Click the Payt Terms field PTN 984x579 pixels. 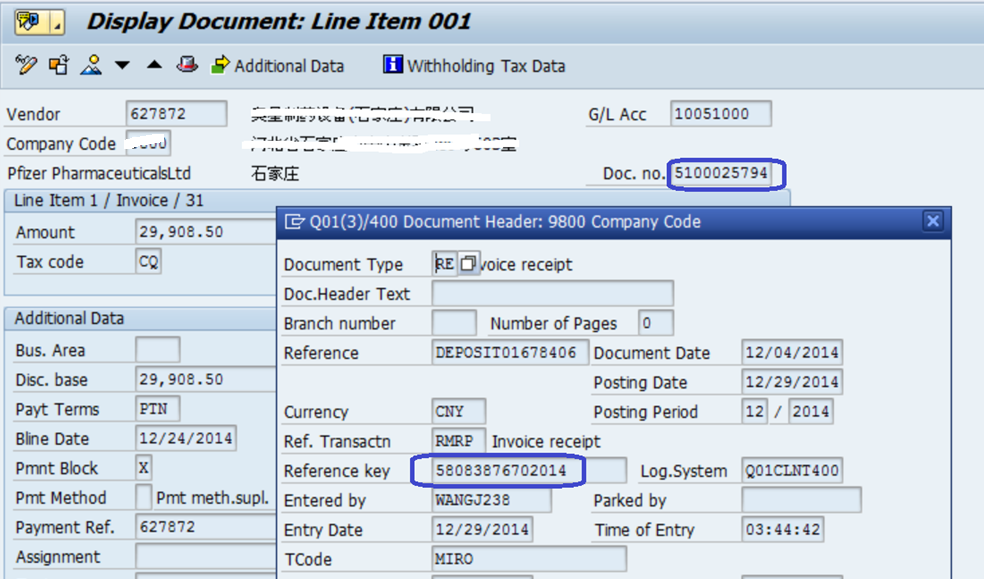[158, 408]
